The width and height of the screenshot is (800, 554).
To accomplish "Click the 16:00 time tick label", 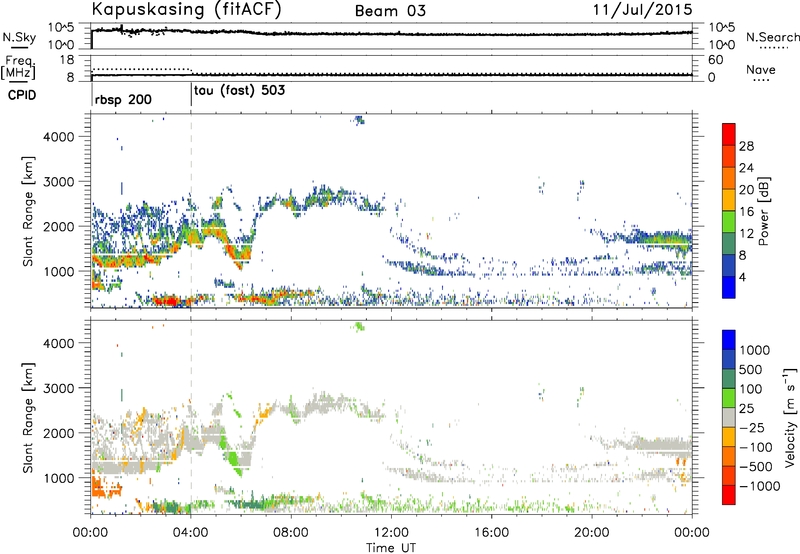I will 492,533.
